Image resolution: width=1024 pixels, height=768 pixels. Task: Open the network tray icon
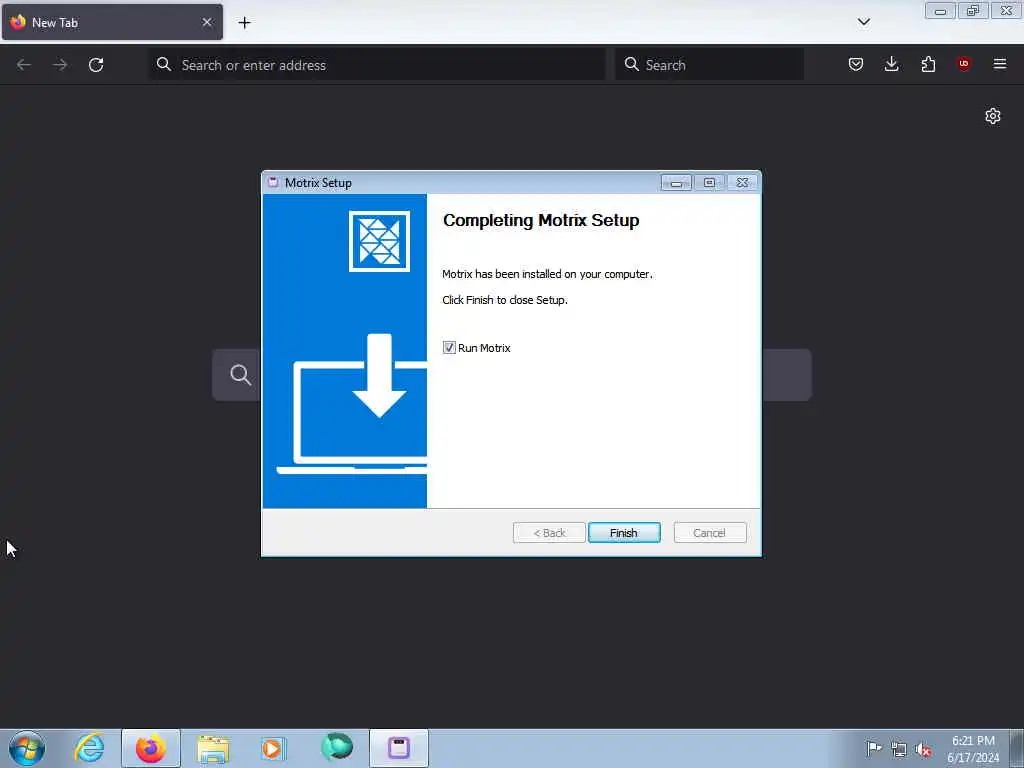pyautogui.click(x=899, y=750)
